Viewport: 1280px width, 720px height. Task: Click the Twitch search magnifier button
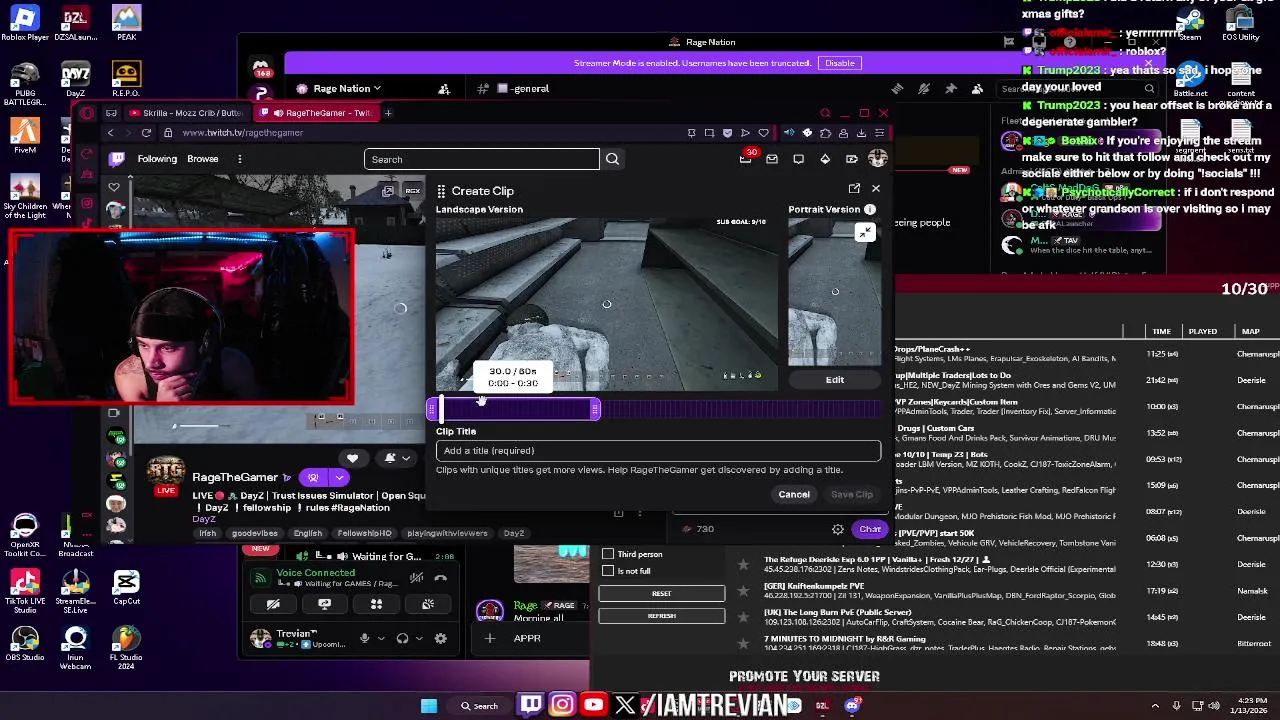click(x=612, y=159)
